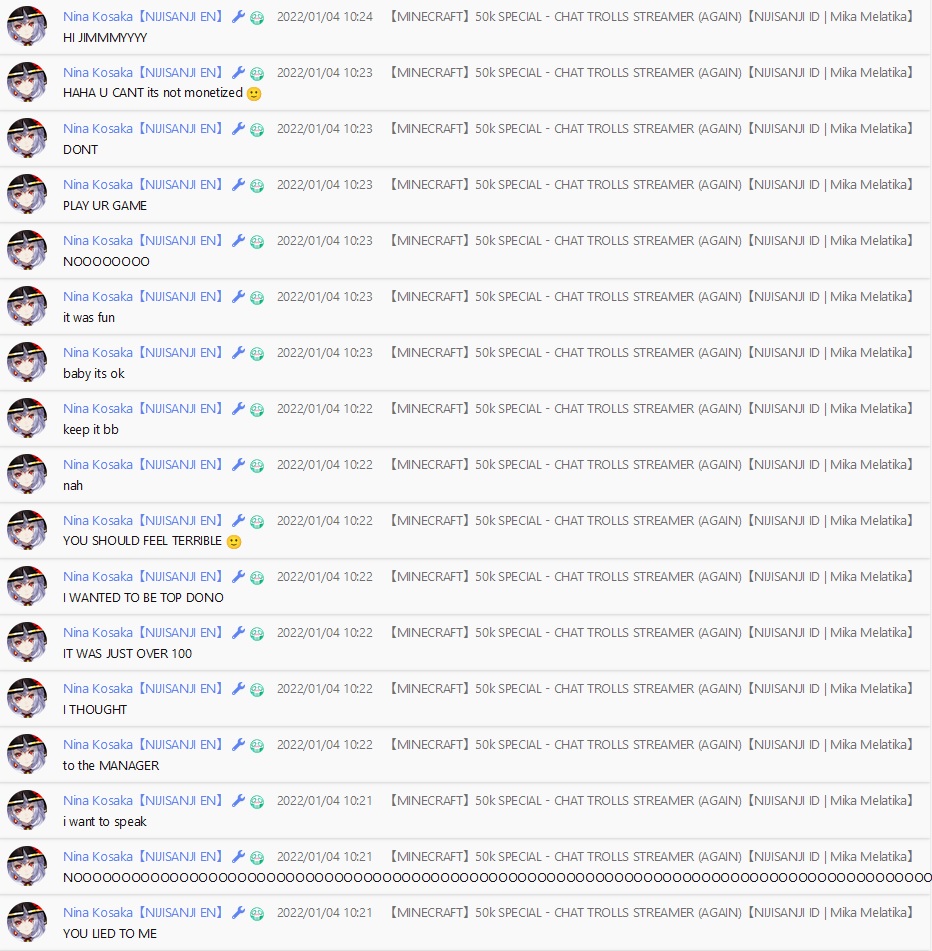
Task: Open avatar beside 'i want to speak' message
Action: tap(27, 810)
